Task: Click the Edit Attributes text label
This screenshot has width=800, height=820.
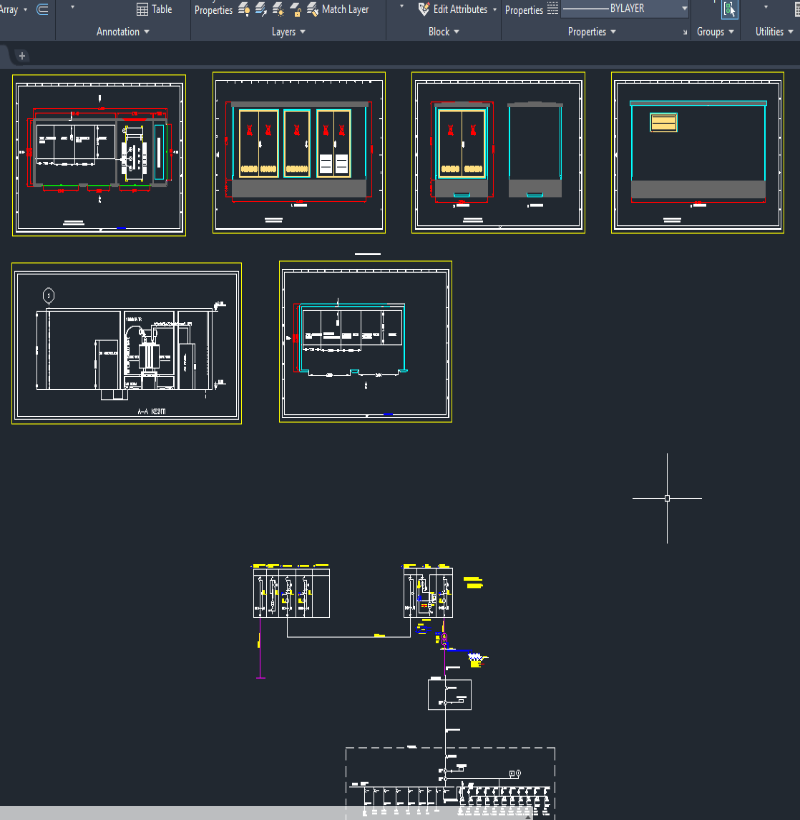Action: [x=460, y=10]
